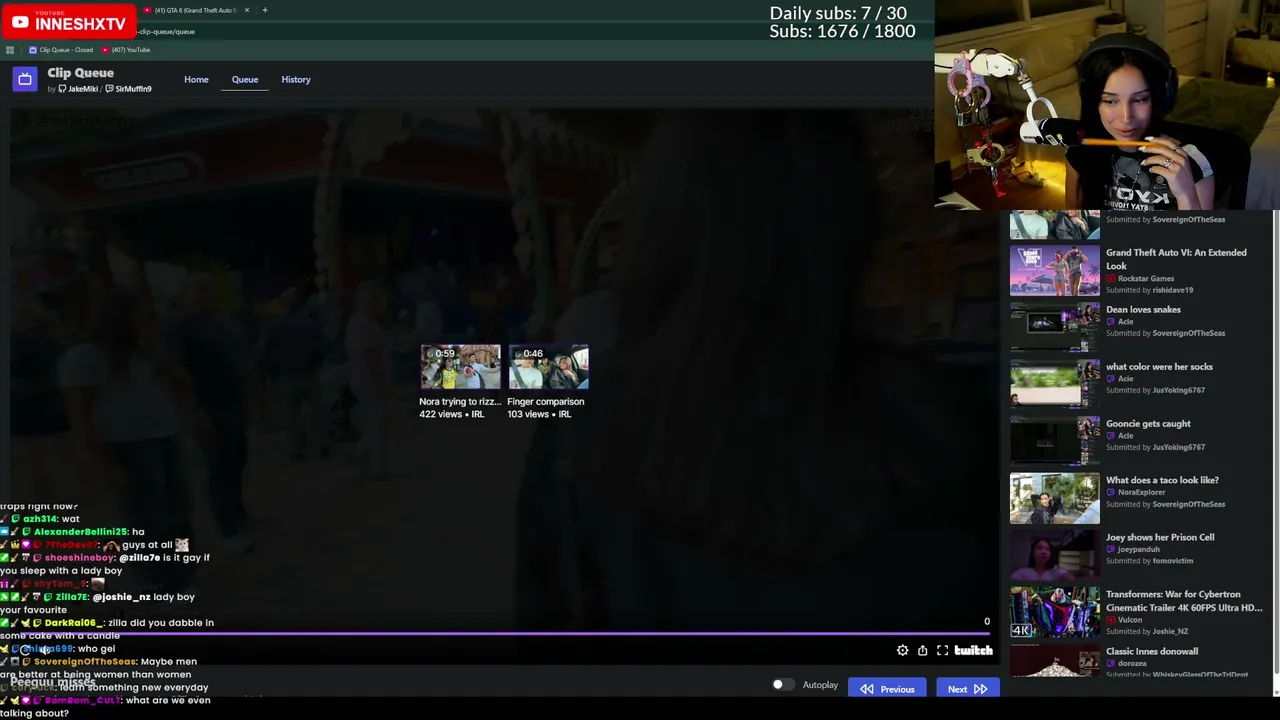Play the Finger comparison clip thumbnail
Screen dimensions: 1280x720
pos(548,367)
